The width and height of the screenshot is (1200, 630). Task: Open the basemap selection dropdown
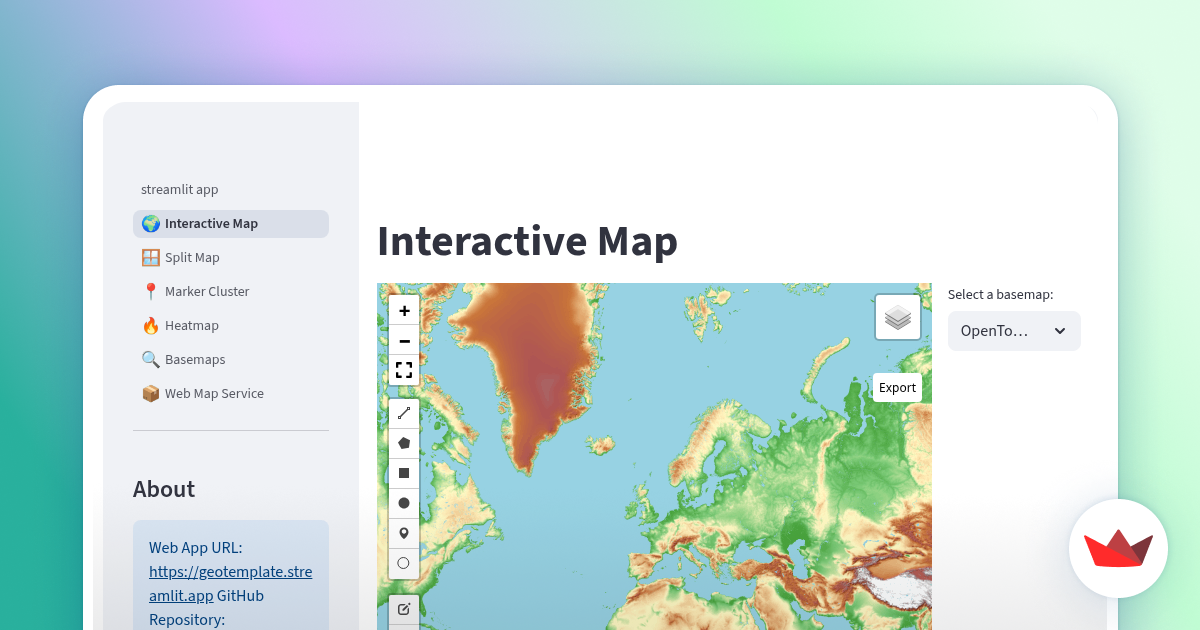point(1014,331)
